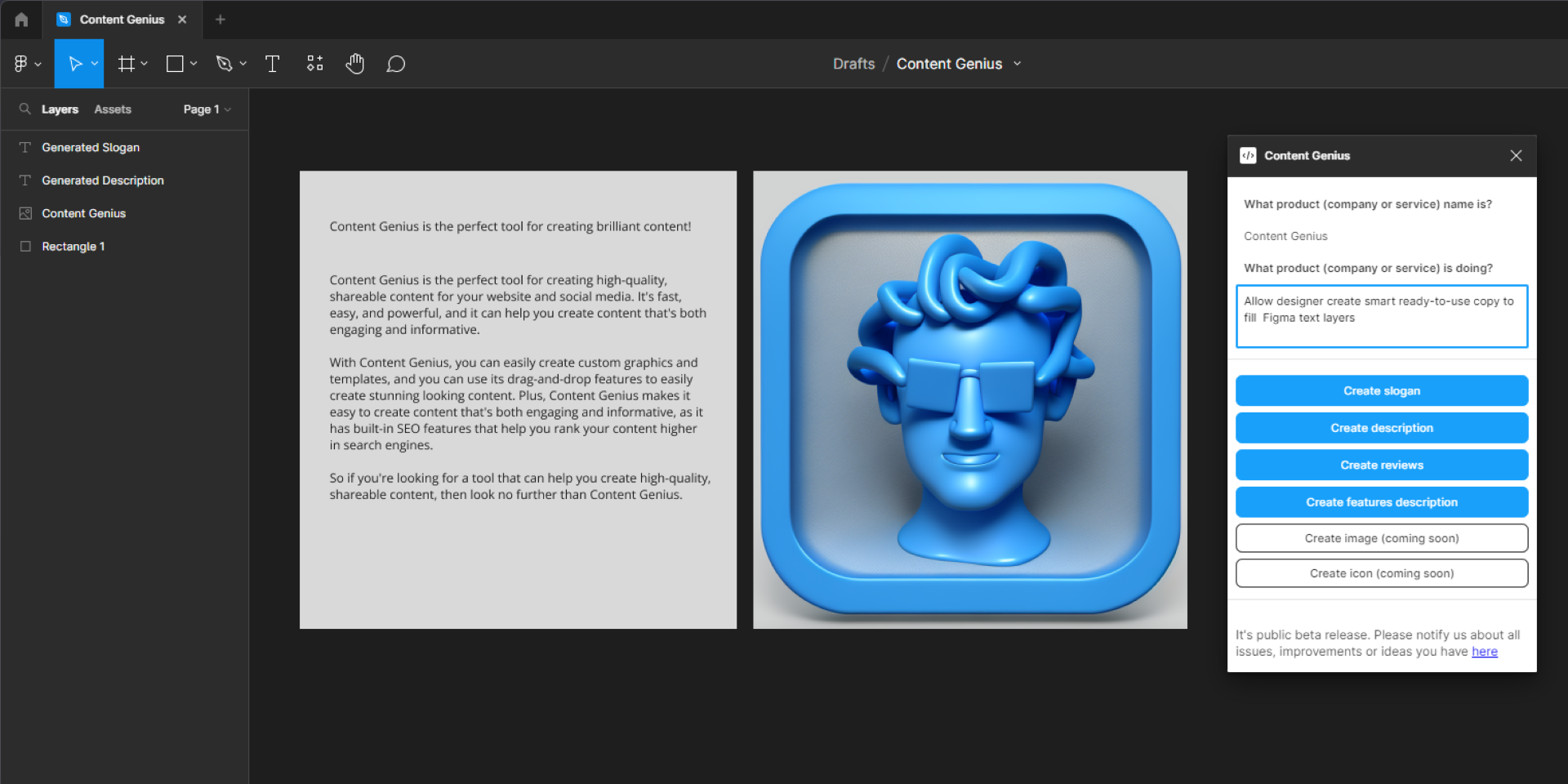
Task: Click the Create slogan button
Action: pos(1382,390)
